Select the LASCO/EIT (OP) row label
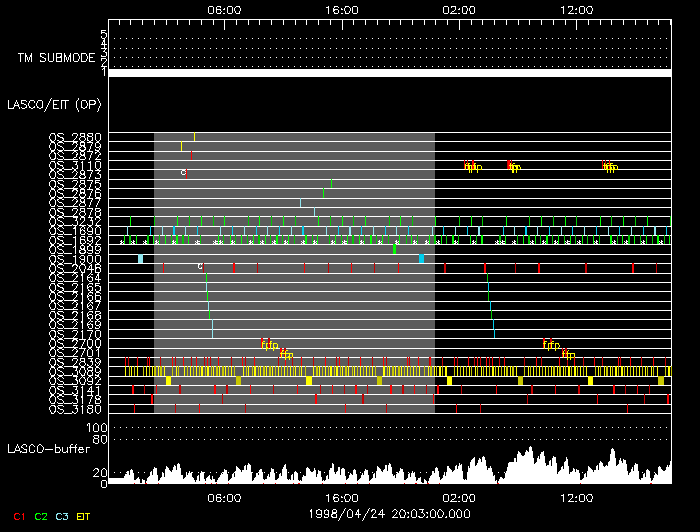Image resolution: width=700 pixels, height=532 pixels. (x=43, y=103)
